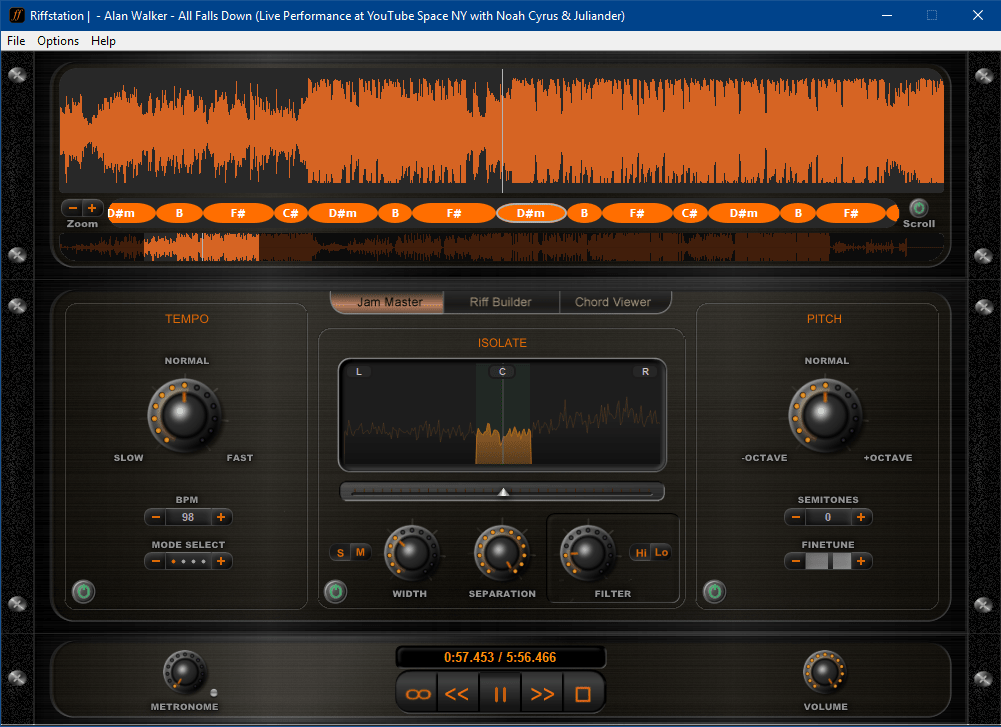Select the second C# chord marker
1001x727 pixels.
pyautogui.click(x=690, y=213)
